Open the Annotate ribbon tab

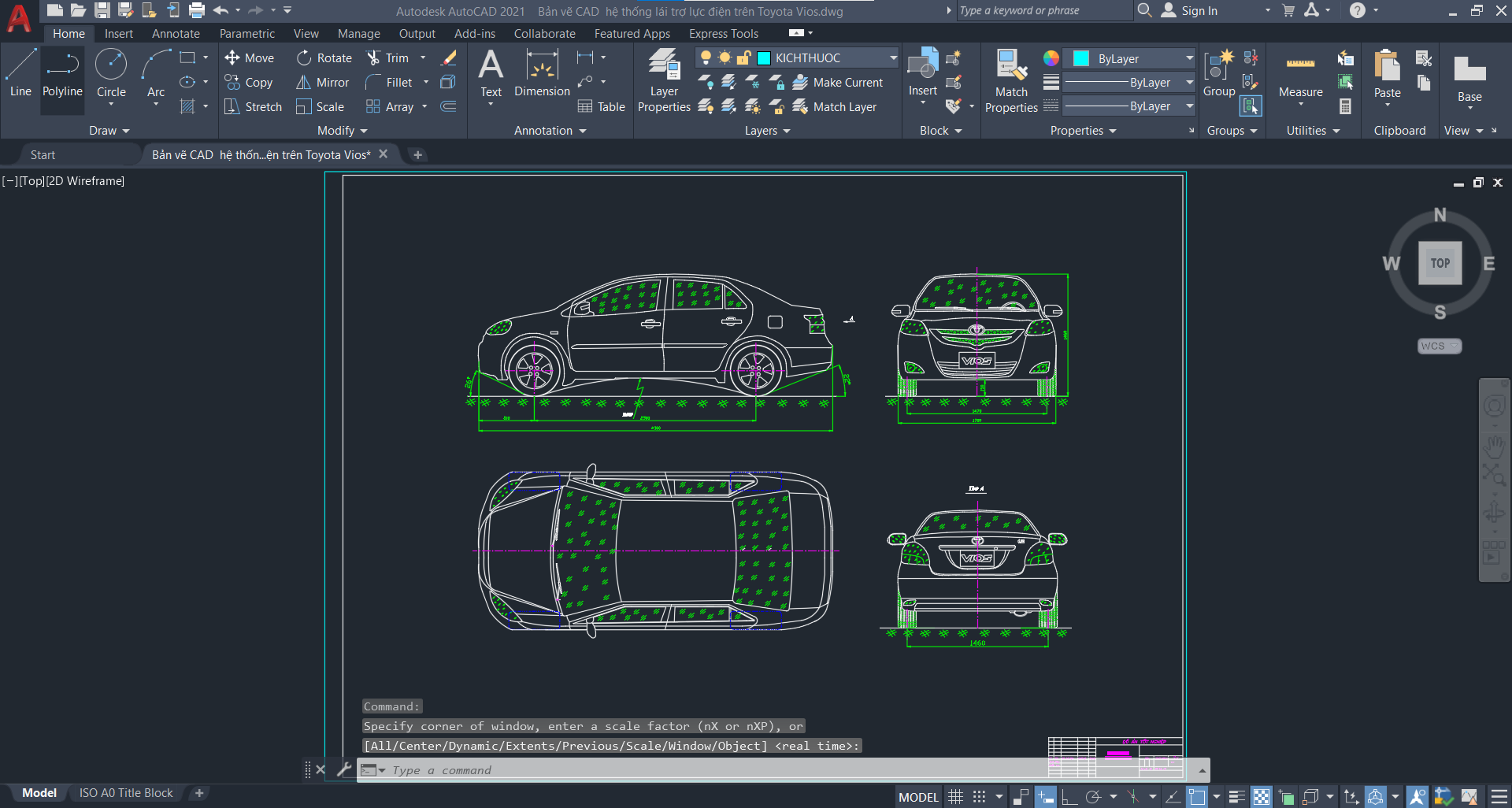point(176,33)
